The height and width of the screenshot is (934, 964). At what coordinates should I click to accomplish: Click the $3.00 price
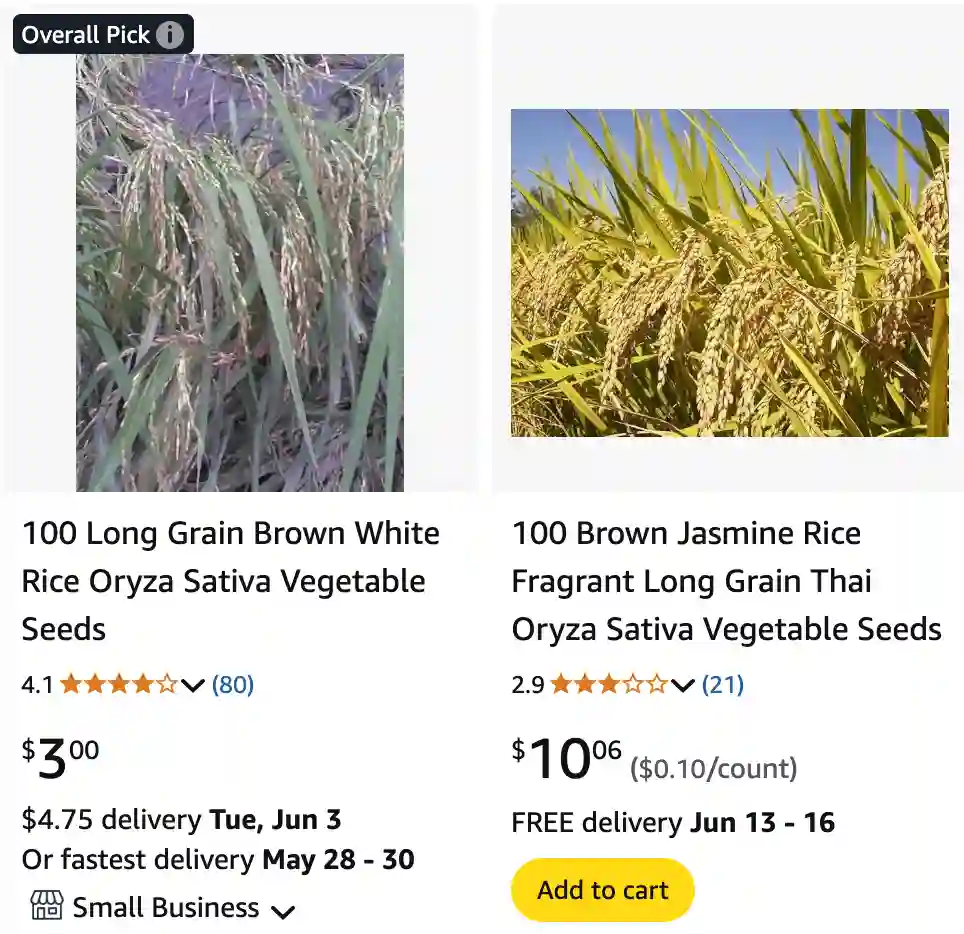pyautogui.click(x=61, y=760)
